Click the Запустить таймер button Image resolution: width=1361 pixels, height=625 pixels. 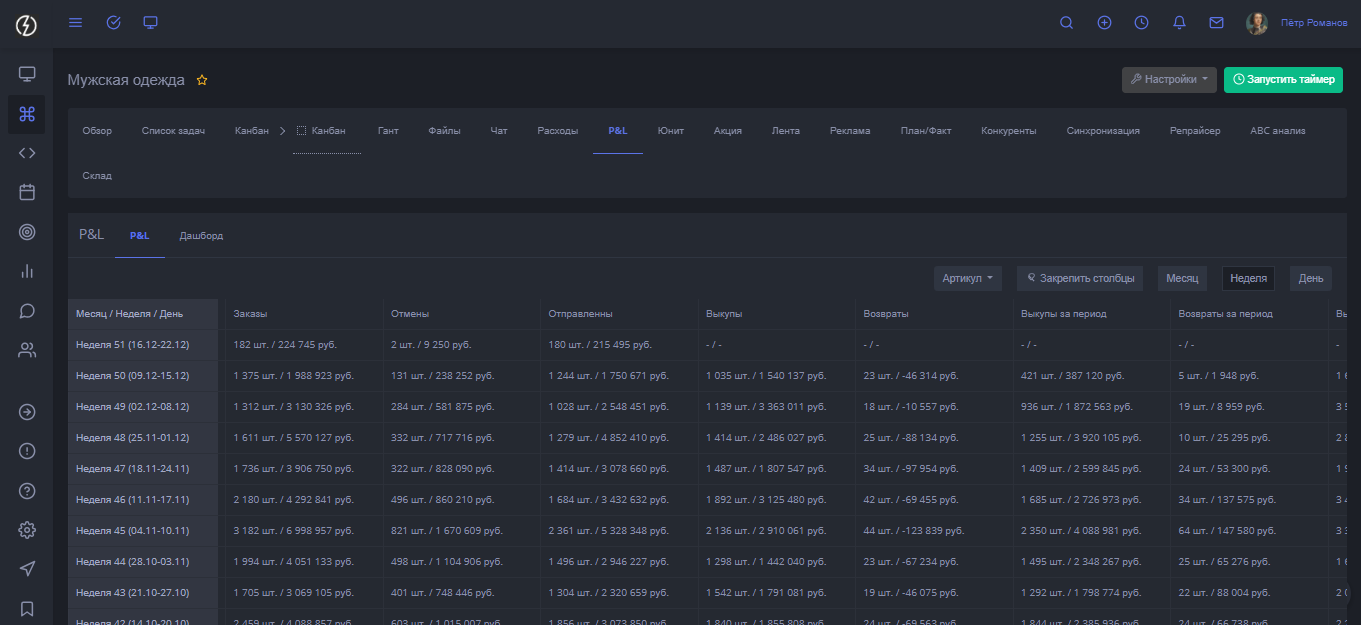point(1283,80)
